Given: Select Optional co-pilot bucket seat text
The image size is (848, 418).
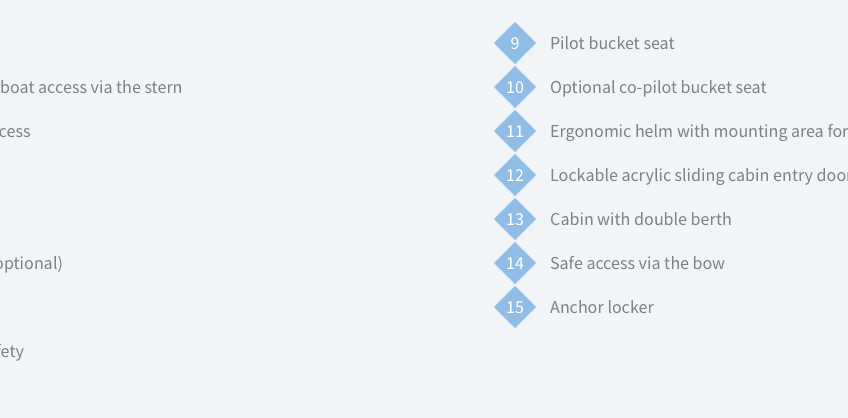Looking at the screenshot, I should (658, 87).
